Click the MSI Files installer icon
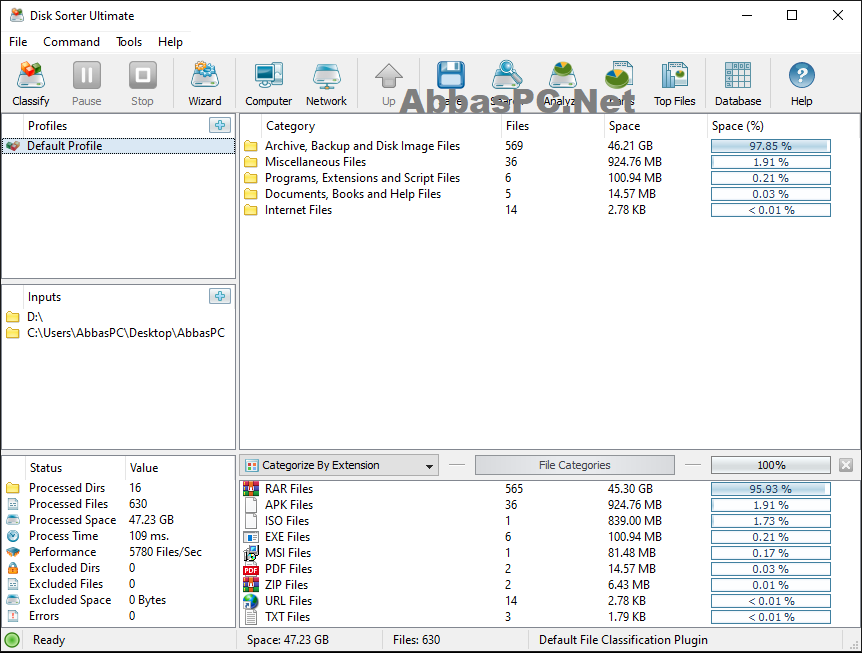The image size is (862, 653). (x=251, y=553)
